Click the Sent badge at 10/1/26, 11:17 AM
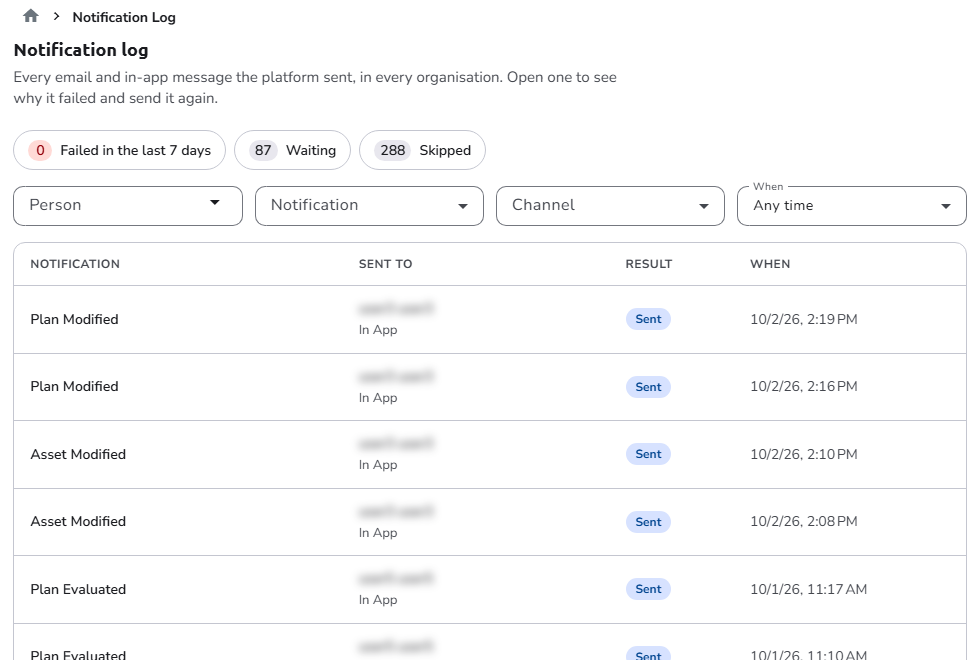 [x=648, y=589]
